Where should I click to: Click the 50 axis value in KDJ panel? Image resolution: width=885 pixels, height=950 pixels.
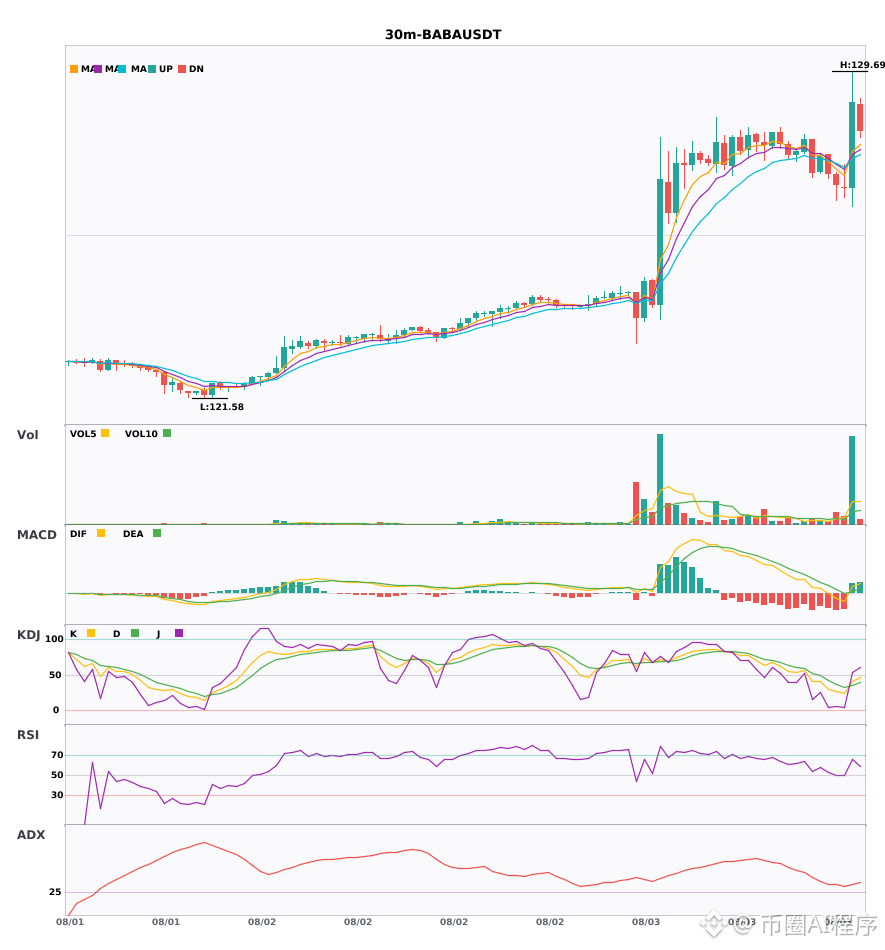55,675
